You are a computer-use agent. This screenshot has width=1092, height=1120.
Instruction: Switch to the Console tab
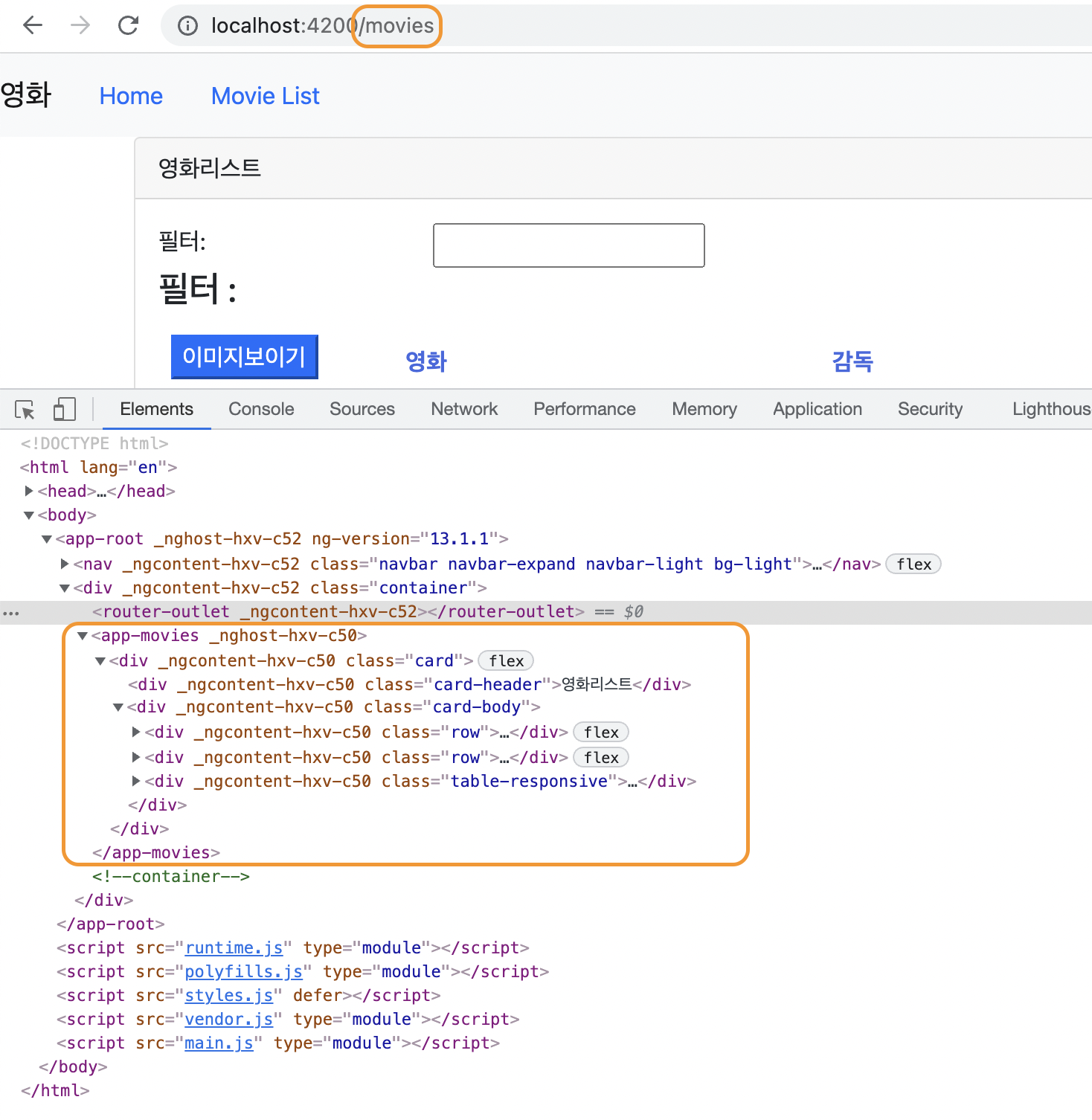coord(261,409)
